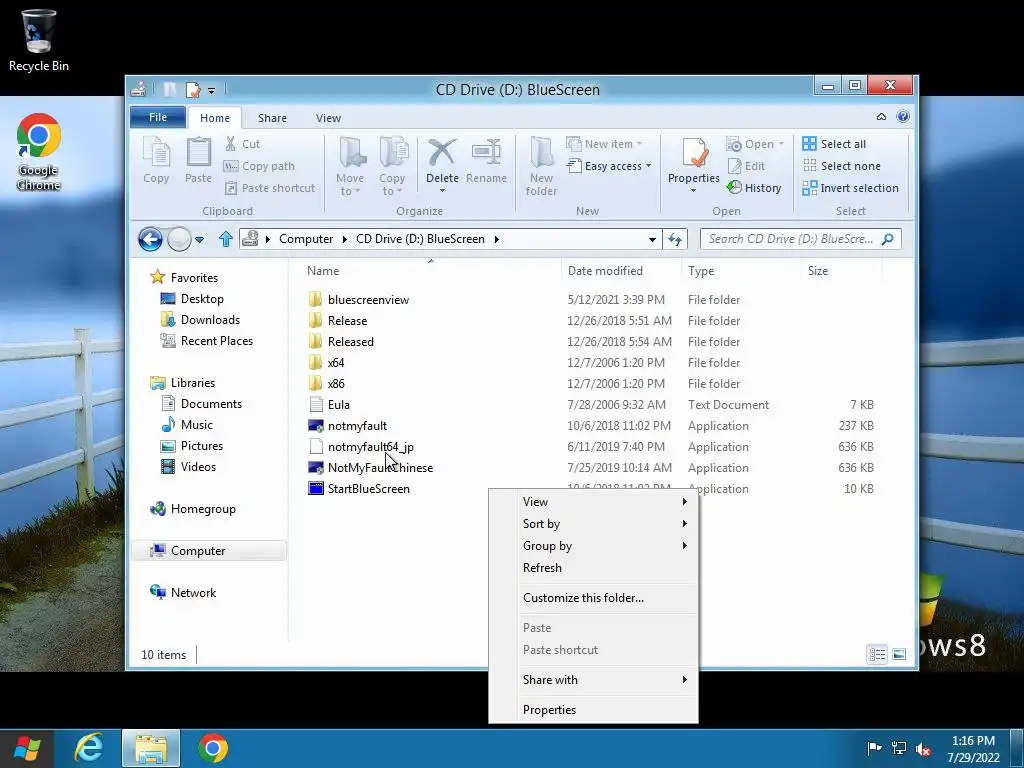1024x768 pixels.
Task: Click Select all in the ribbon
Action: (x=835, y=144)
